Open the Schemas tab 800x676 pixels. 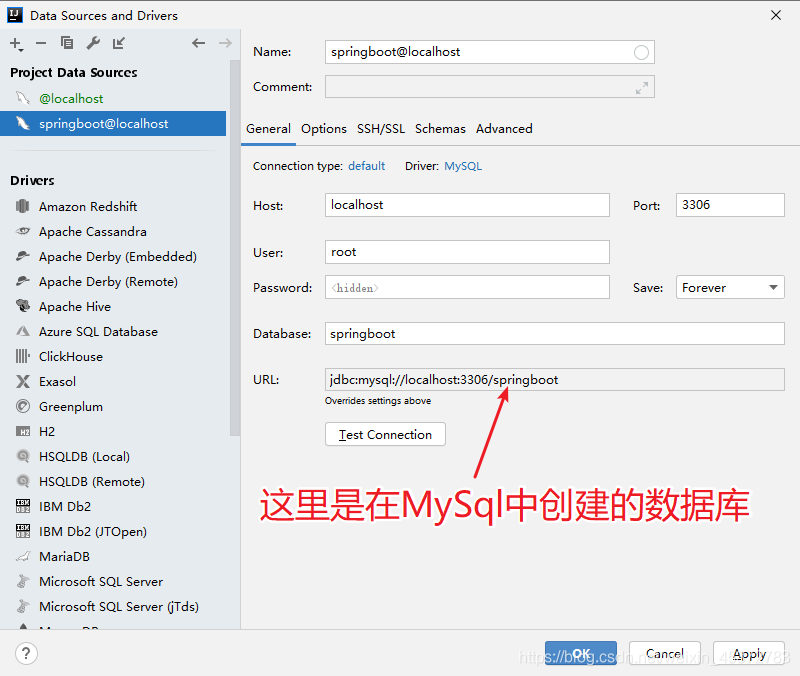point(440,129)
